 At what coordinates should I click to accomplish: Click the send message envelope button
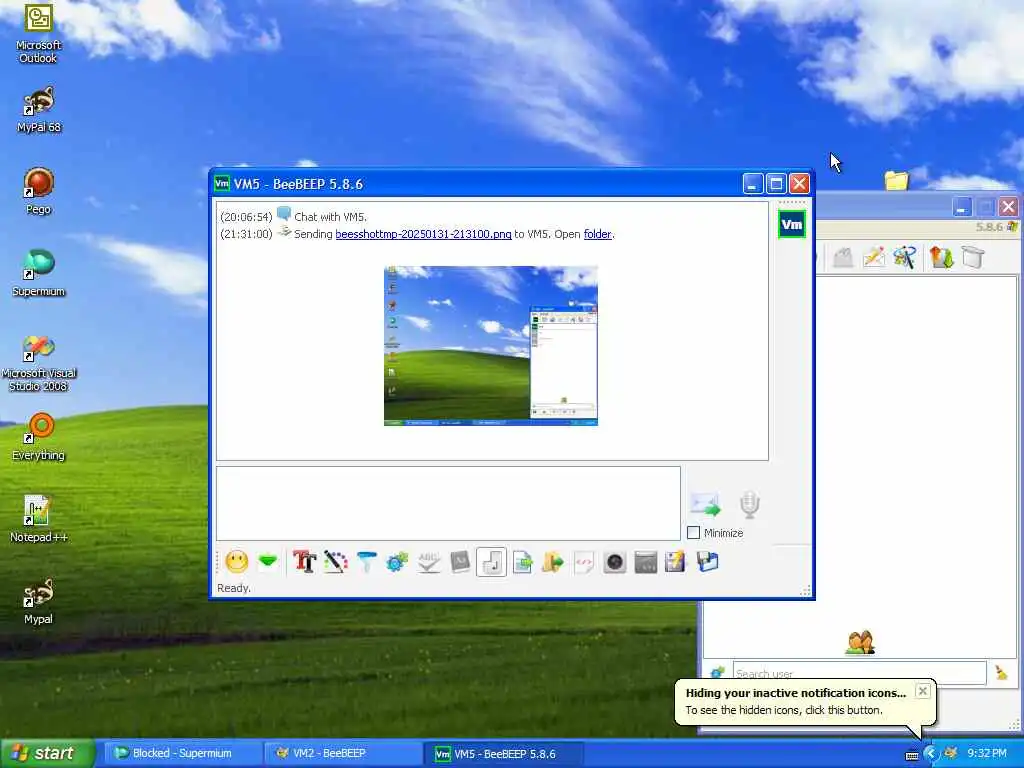coord(705,504)
